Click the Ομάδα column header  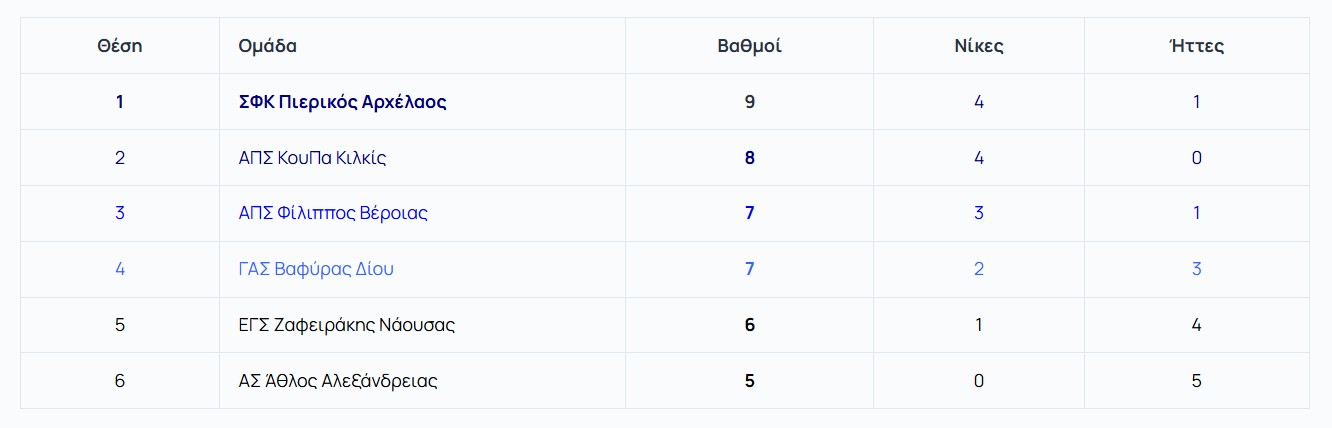(267, 46)
